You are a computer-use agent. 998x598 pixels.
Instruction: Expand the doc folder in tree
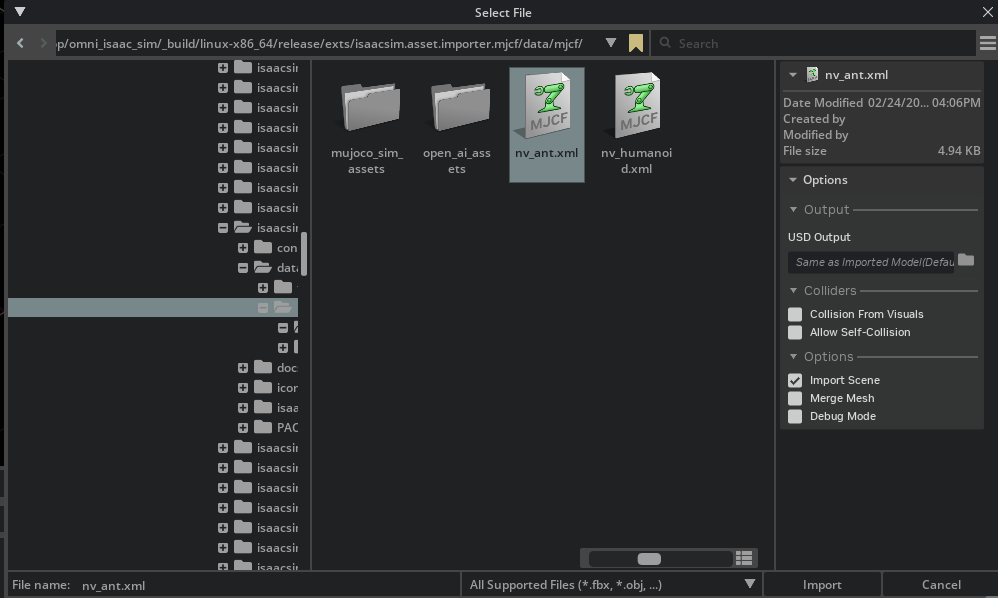tap(242, 368)
